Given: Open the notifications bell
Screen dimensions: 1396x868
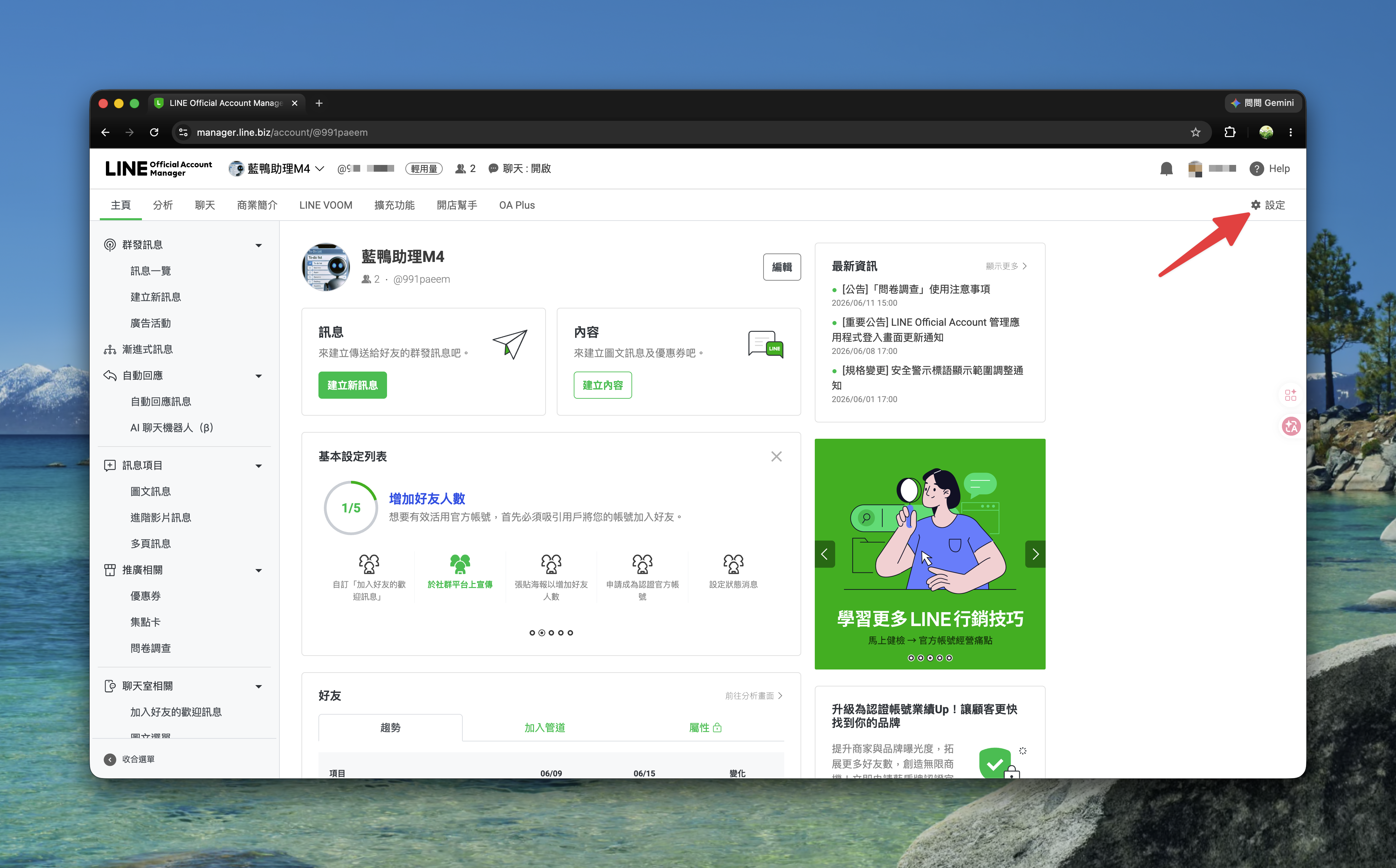Looking at the screenshot, I should tap(1166, 169).
